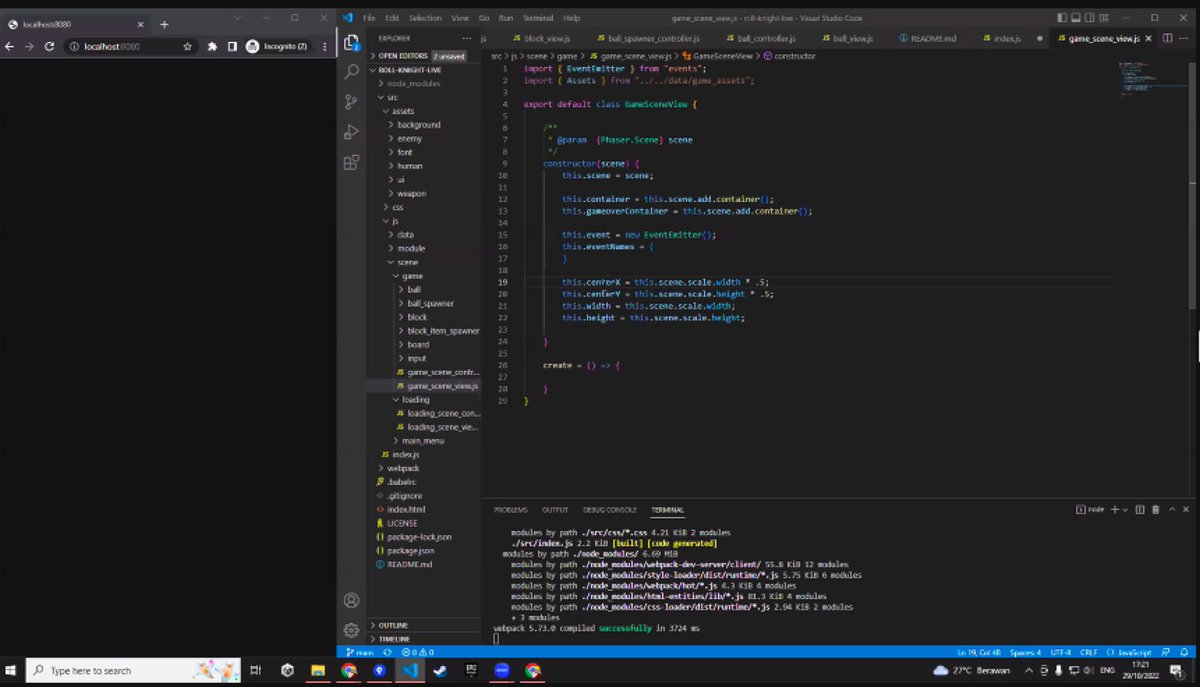Open the Manage gear in the activity bar
The height and width of the screenshot is (687, 1200).
(x=351, y=630)
